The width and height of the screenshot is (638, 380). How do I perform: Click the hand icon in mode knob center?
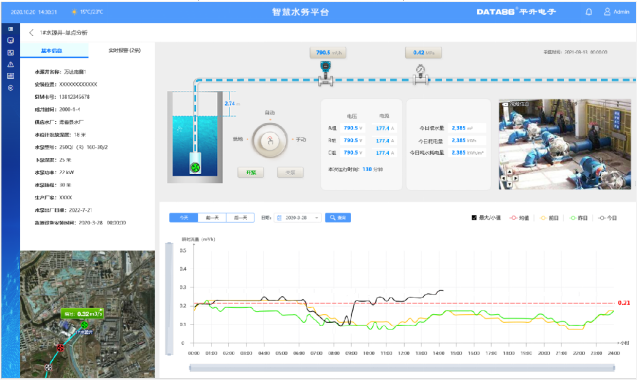tap(270, 141)
